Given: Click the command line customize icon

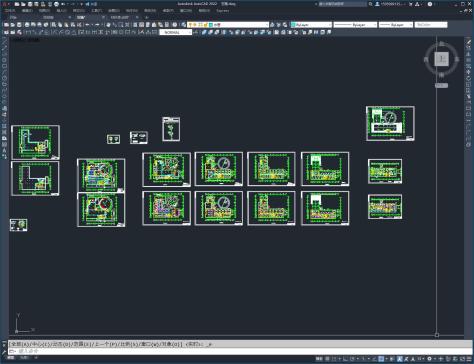Looking at the screenshot, I should 4,351.
